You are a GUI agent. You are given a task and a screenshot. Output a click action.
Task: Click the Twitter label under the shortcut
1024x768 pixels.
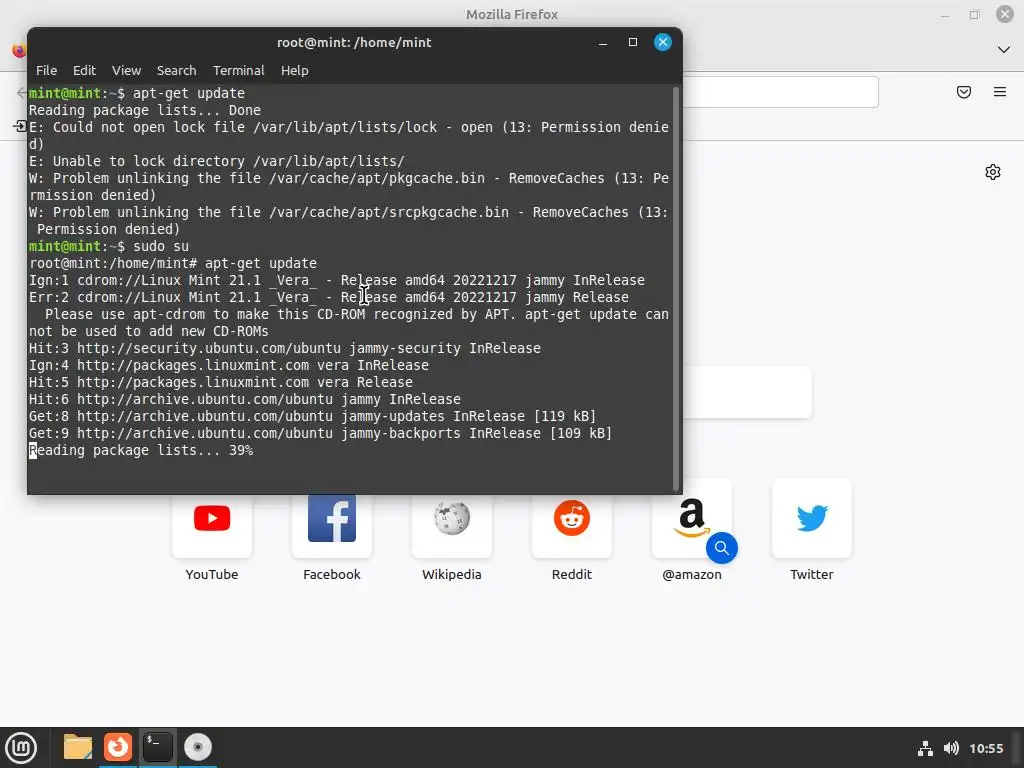pyautogui.click(x=812, y=575)
